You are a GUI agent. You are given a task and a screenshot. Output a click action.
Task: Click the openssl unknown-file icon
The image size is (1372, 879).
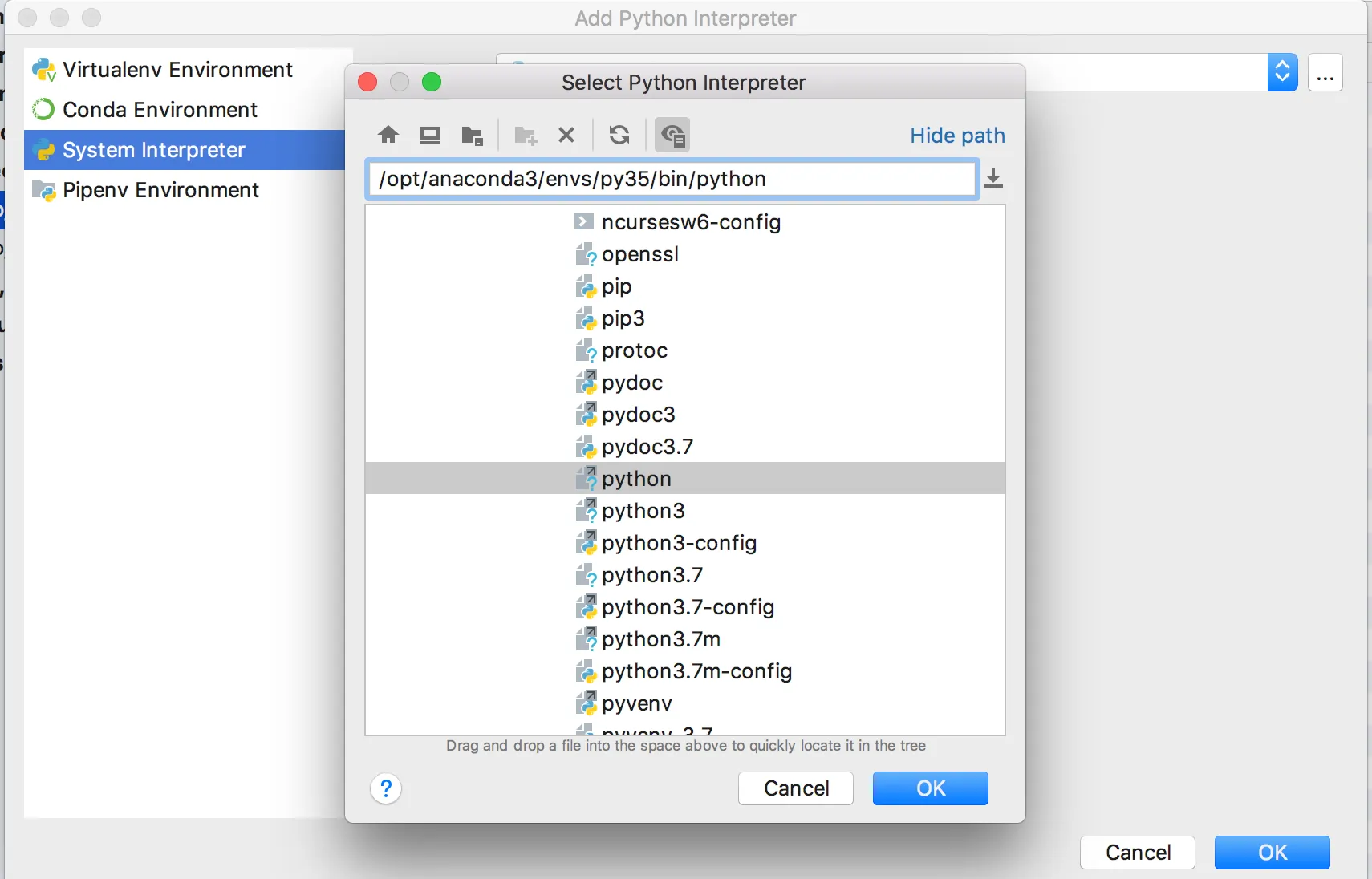[x=586, y=254]
